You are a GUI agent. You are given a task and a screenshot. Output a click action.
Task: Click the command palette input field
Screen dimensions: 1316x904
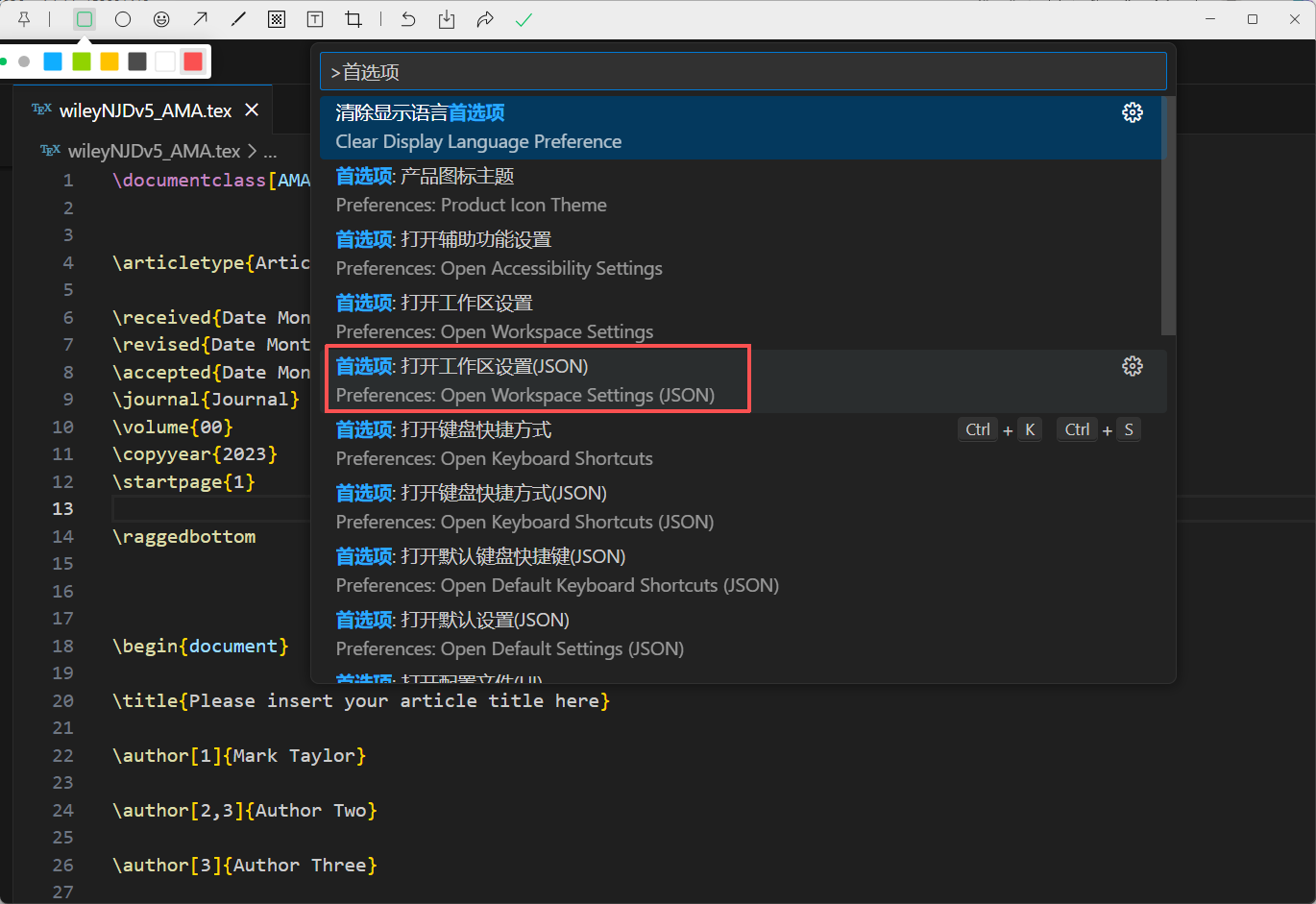[743, 72]
